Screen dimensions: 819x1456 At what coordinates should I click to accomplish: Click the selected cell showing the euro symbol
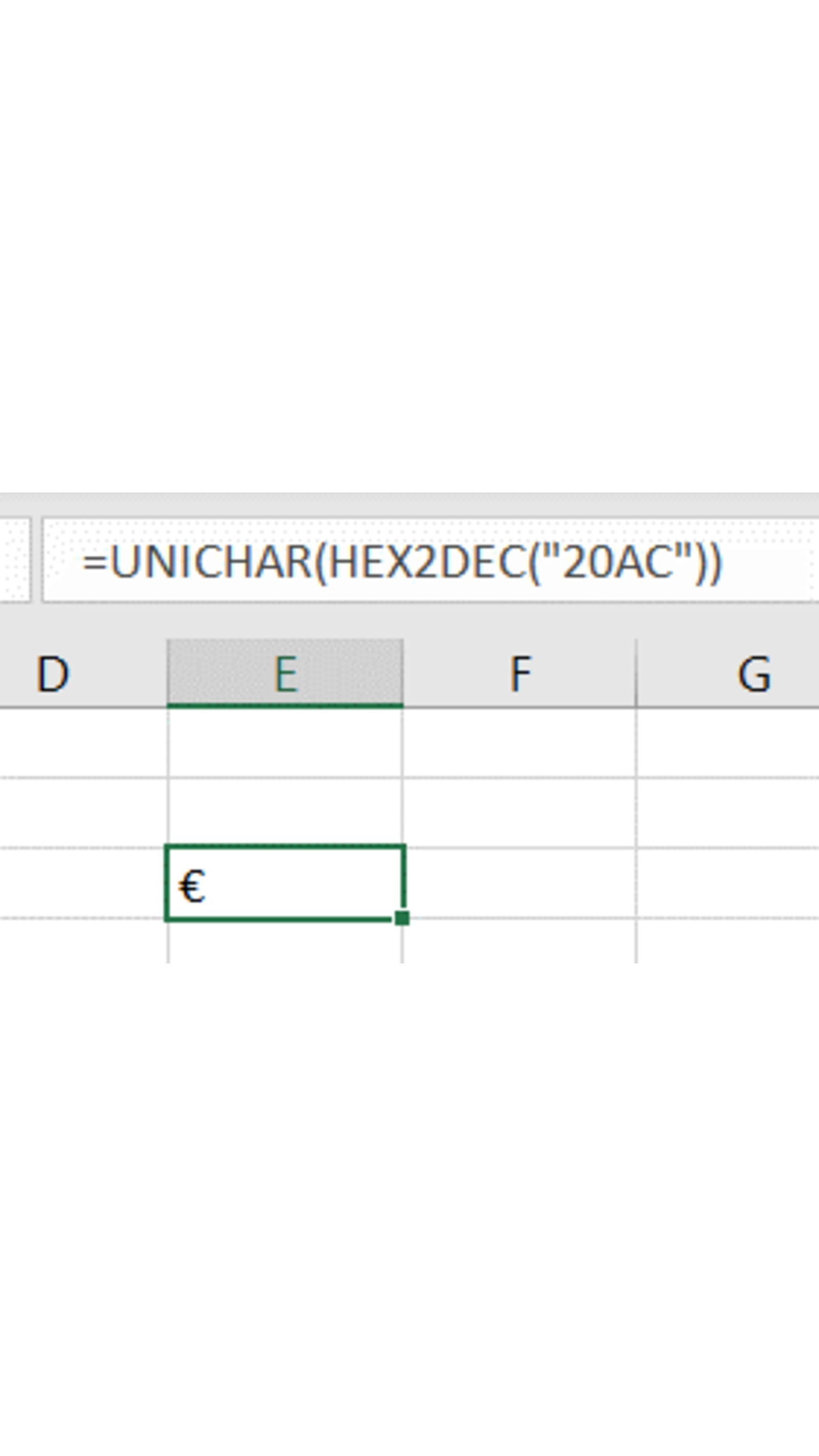285,883
